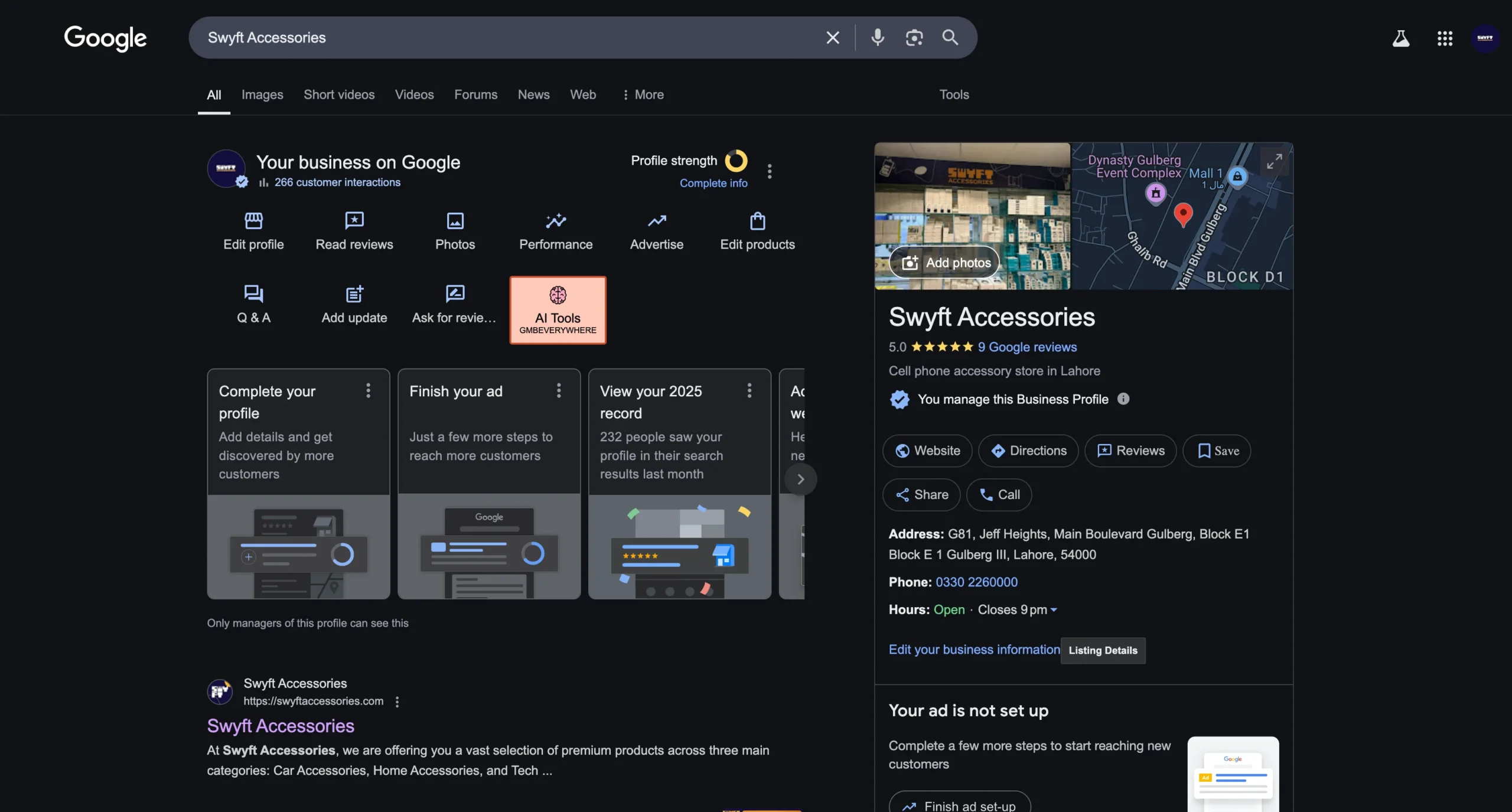Click the Reviews button in knowledge panel
Image resolution: width=1512 pixels, height=812 pixels.
pyautogui.click(x=1130, y=451)
